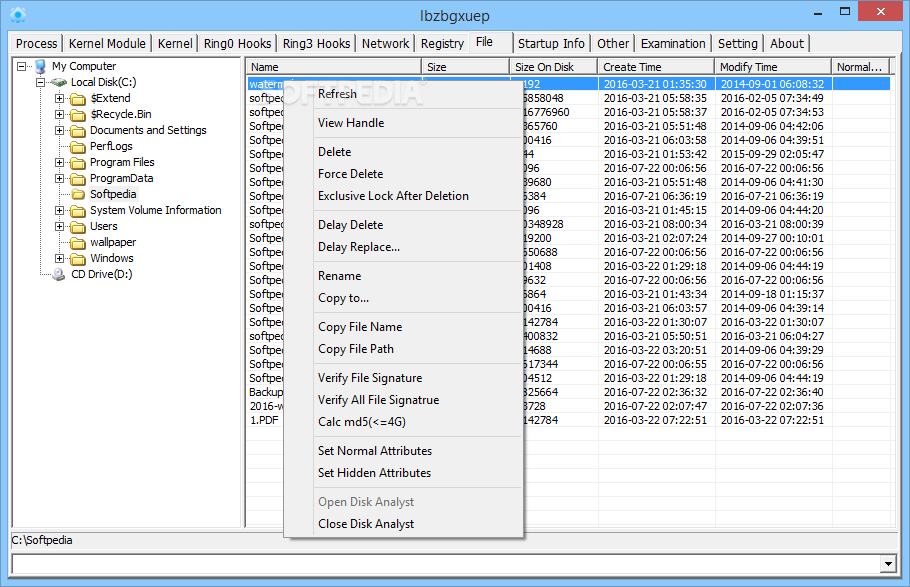Click the size on disk 16776960 cell
This screenshot has height=587, width=910.
click(x=546, y=112)
